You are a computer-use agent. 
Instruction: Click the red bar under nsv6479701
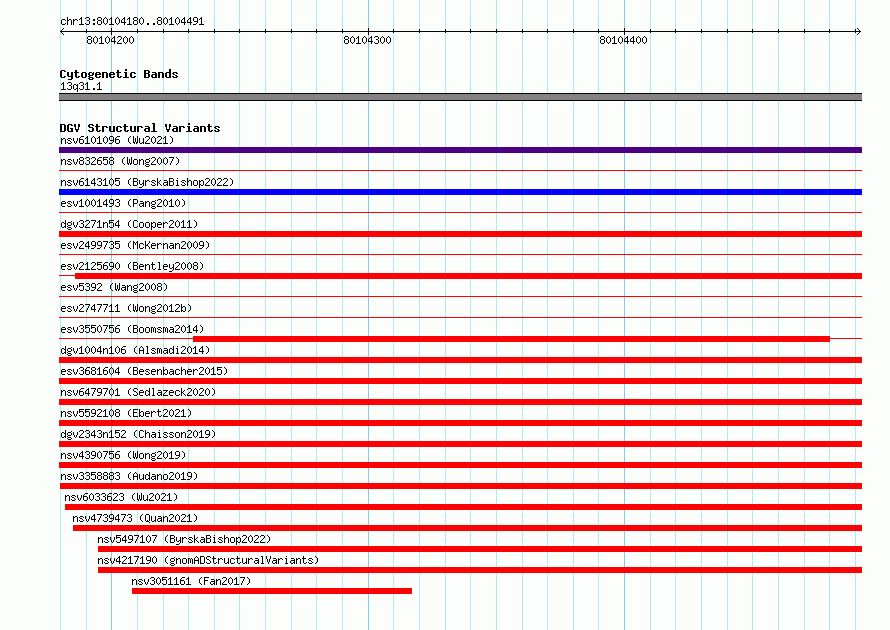460,402
